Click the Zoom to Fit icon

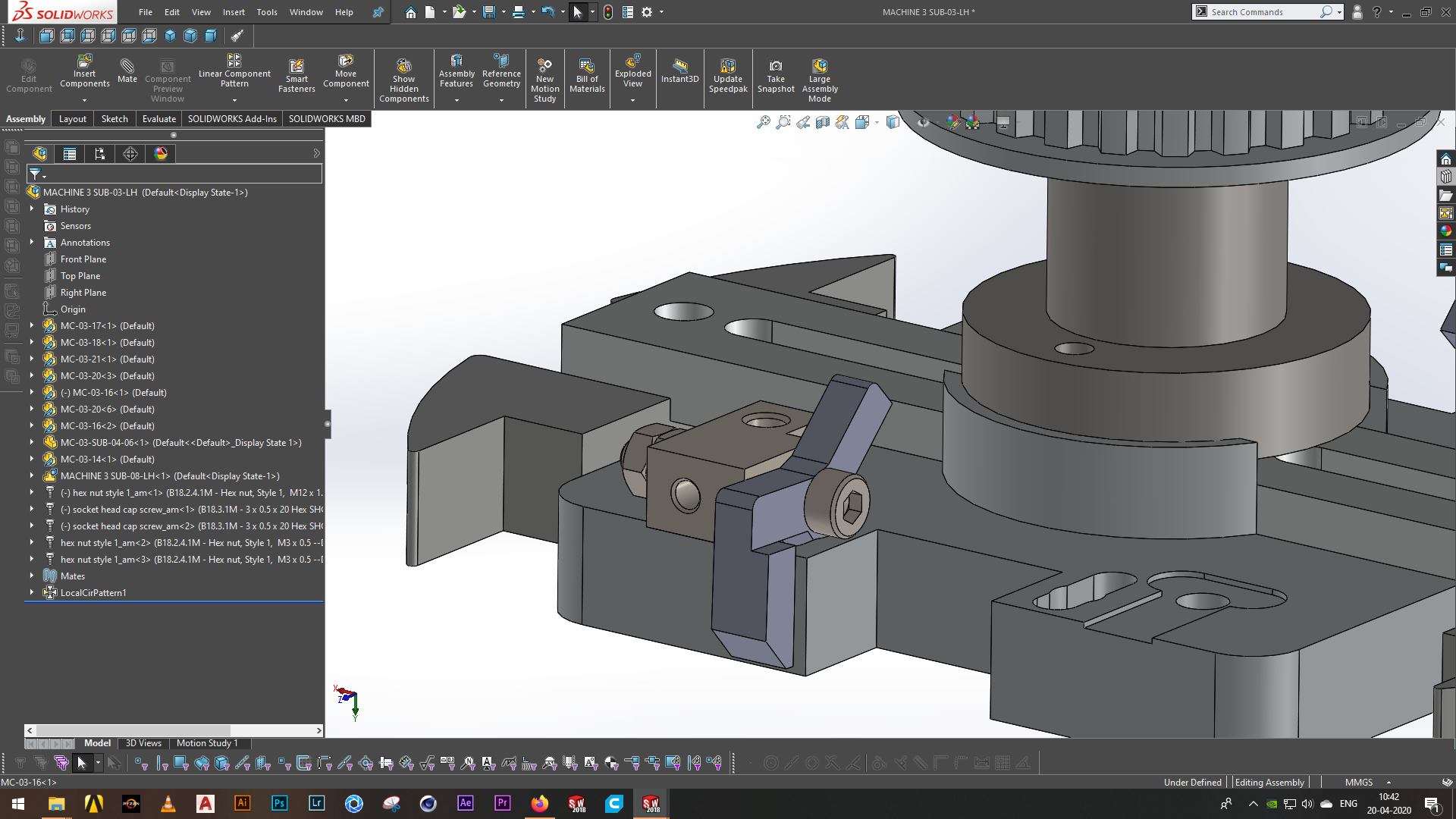coord(764,122)
